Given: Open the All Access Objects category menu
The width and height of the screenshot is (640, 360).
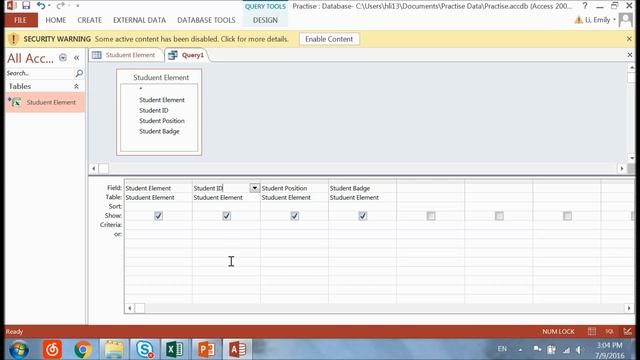Looking at the screenshot, I should (63, 58).
